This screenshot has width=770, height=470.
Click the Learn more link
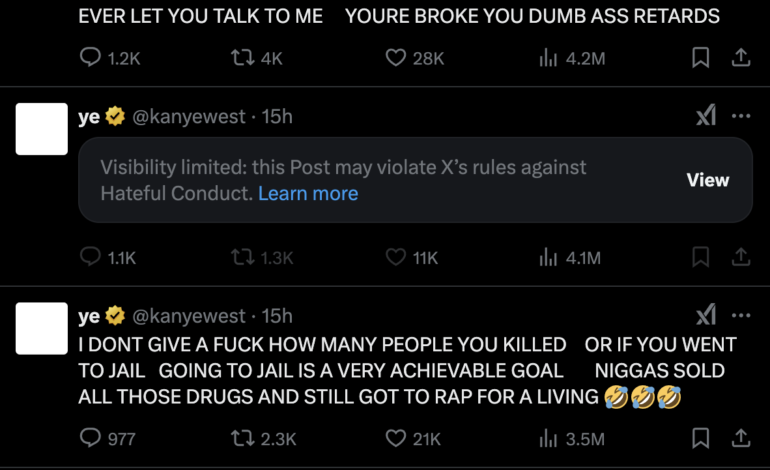(308, 193)
